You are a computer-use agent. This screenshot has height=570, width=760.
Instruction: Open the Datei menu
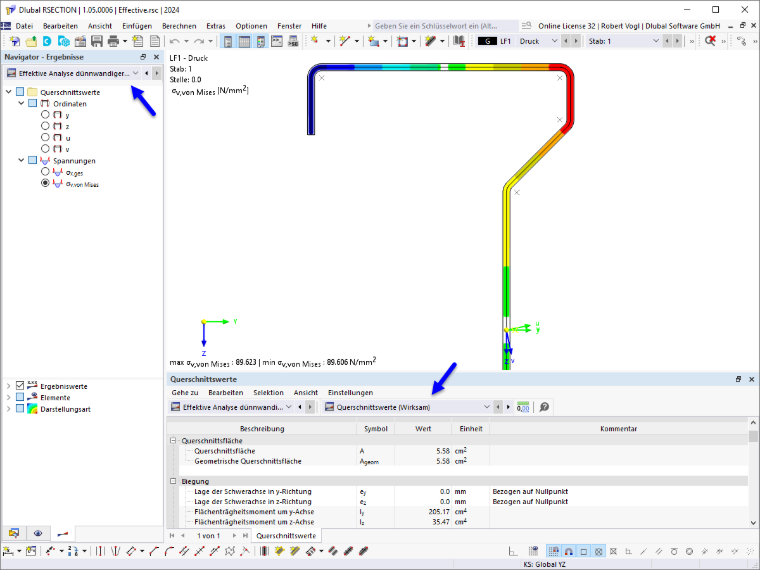[24, 26]
